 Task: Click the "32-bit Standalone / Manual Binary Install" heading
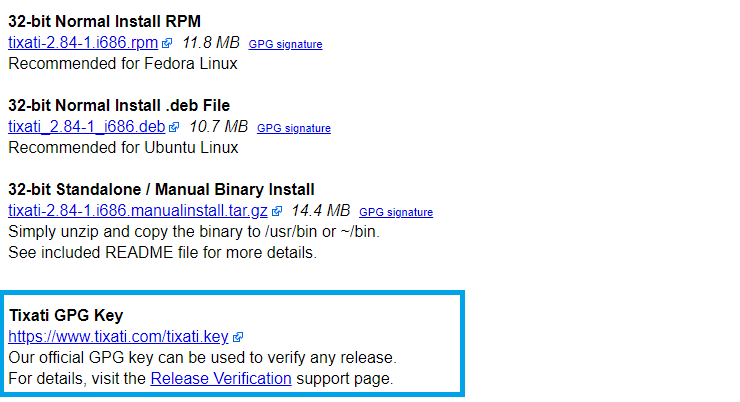pyautogui.click(x=161, y=189)
